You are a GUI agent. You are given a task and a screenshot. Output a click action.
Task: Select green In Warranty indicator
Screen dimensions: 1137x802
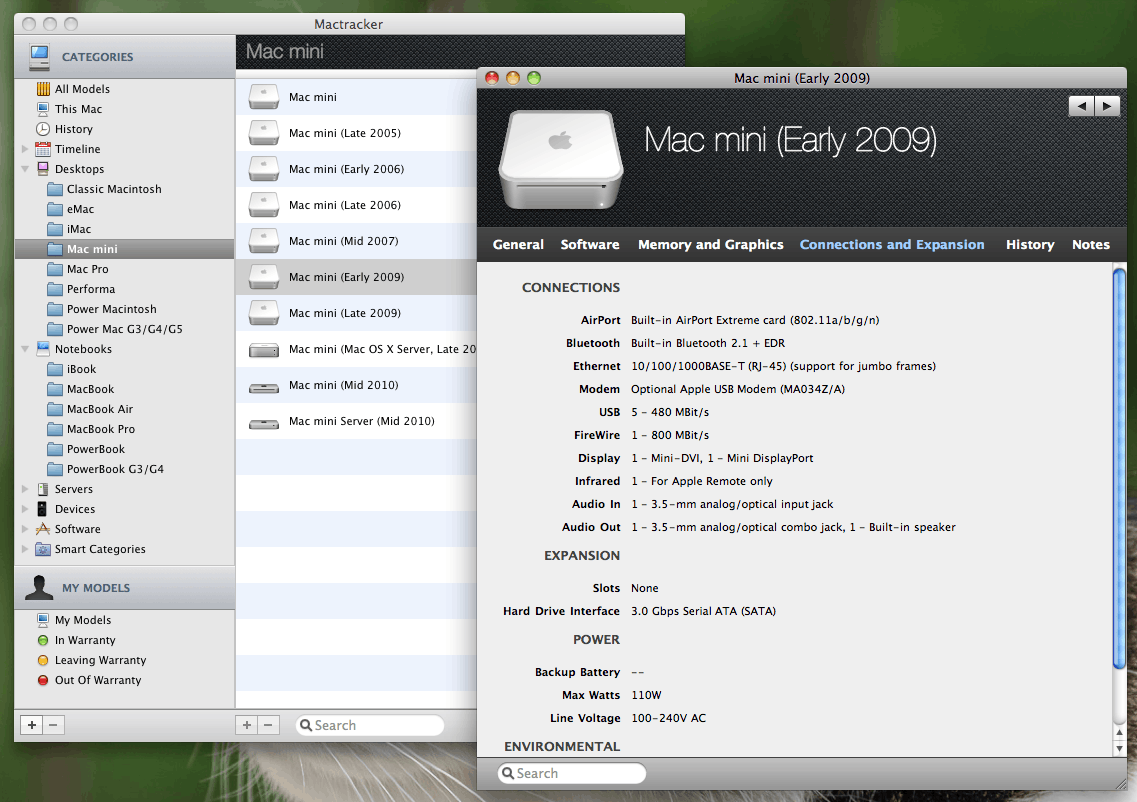pos(43,640)
